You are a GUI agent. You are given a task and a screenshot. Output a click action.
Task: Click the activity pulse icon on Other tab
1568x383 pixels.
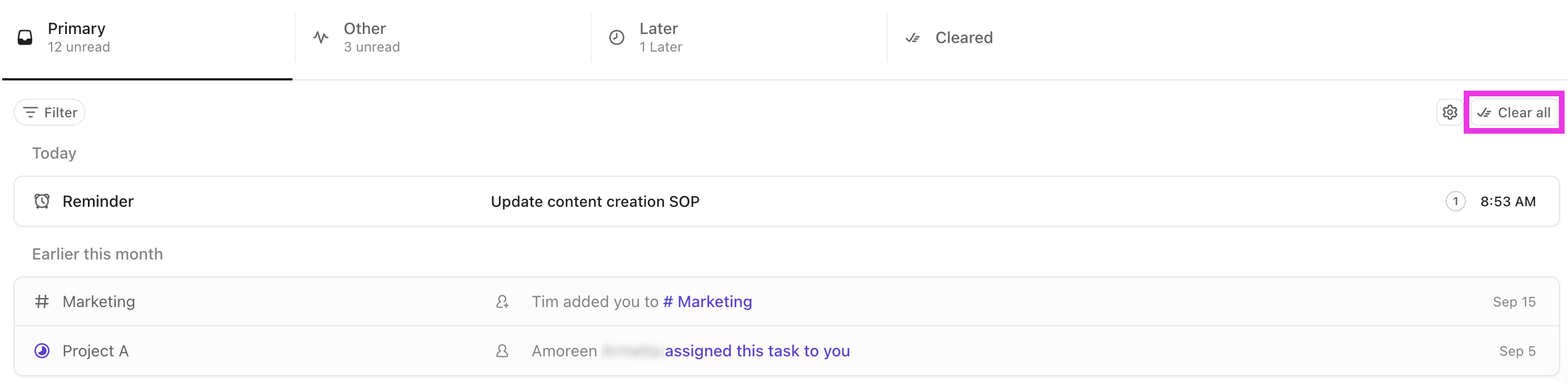coord(321,38)
